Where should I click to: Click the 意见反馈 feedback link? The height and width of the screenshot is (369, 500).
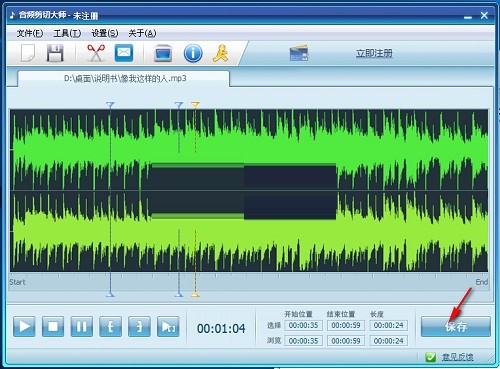(x=457, y=357)
